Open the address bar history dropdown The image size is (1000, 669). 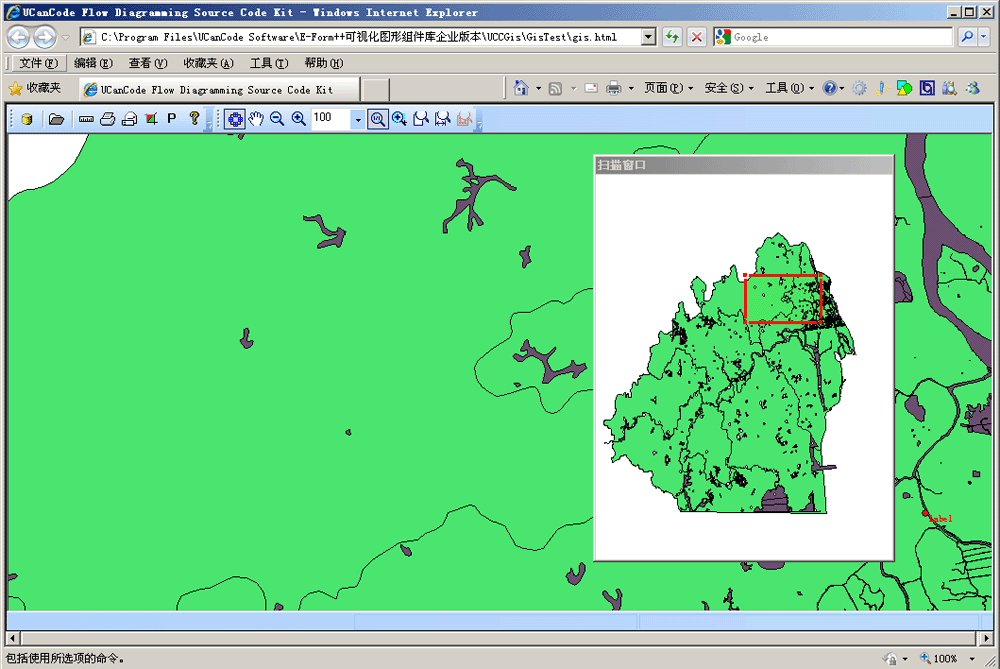coord(648,37)
